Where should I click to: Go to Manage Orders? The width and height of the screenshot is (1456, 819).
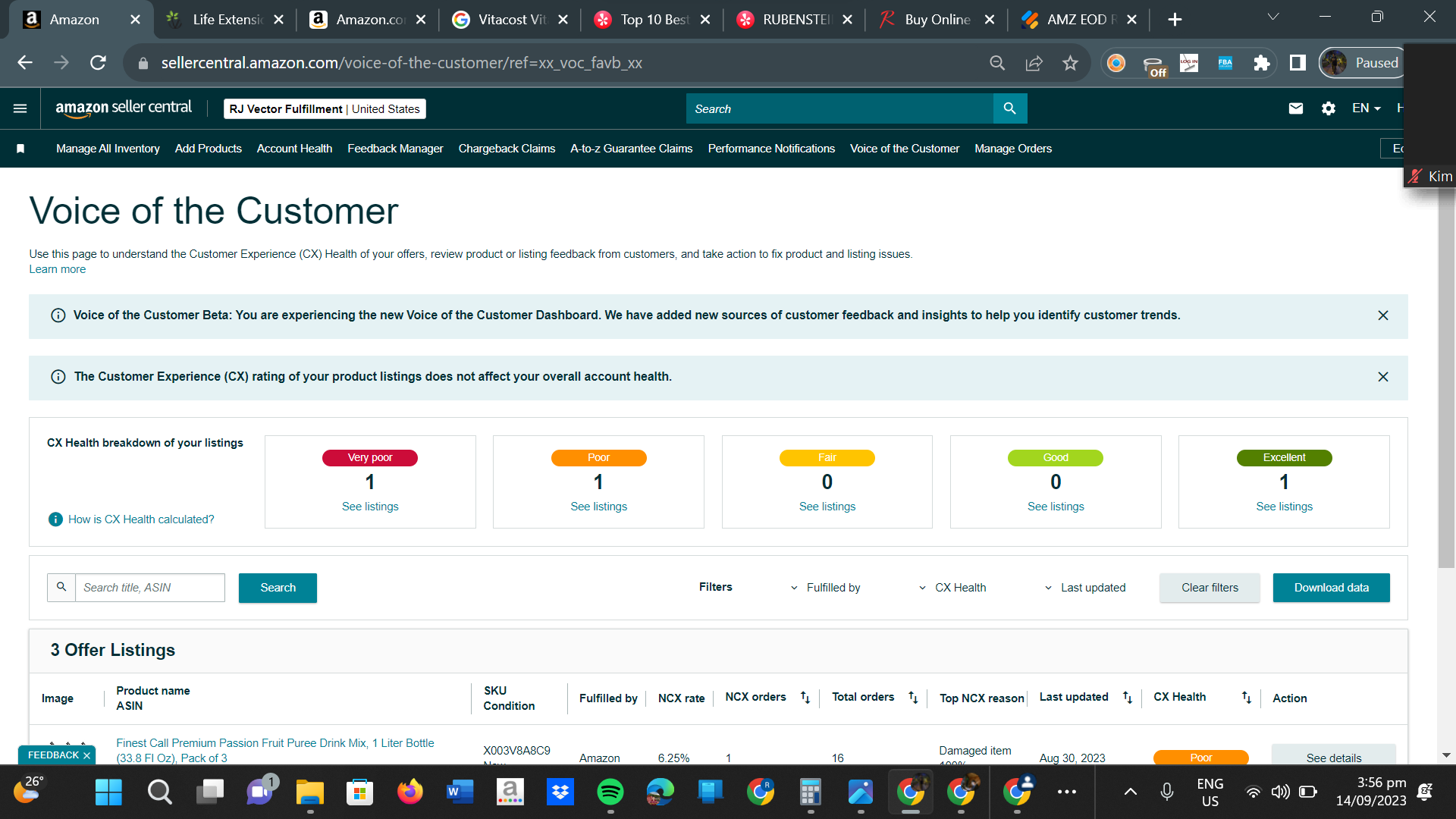point(1013,149)
